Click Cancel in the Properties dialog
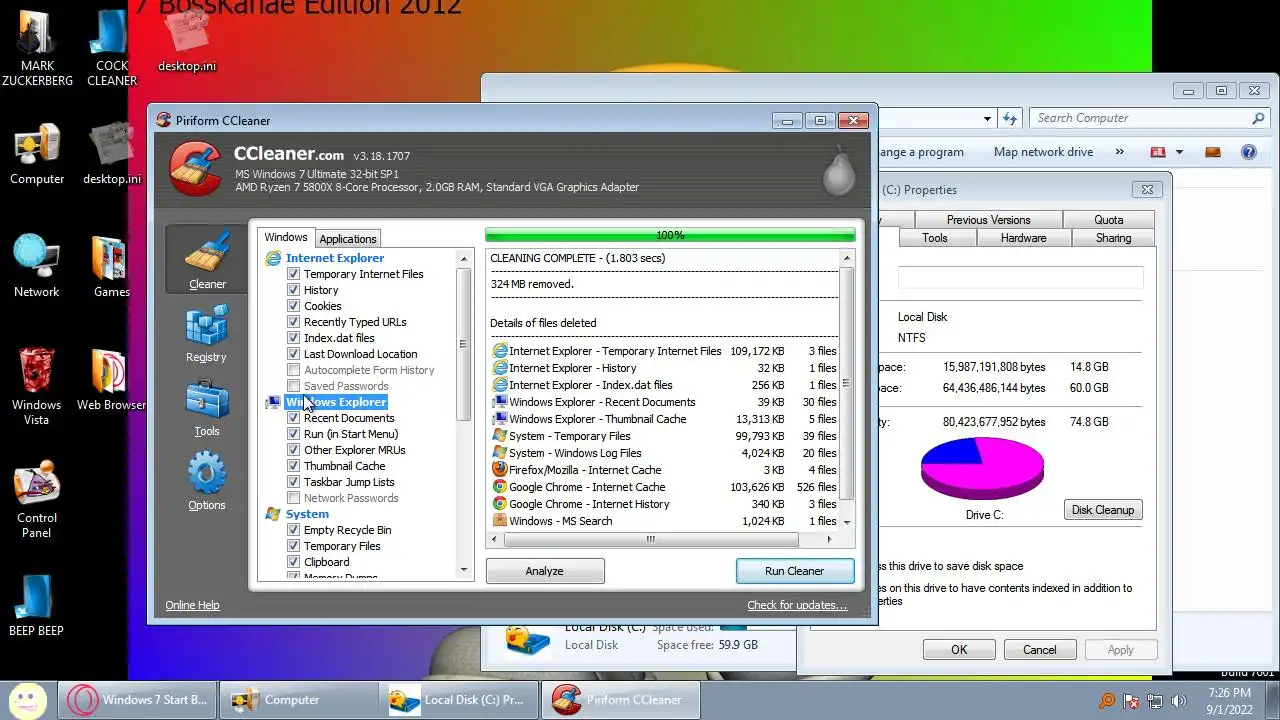 tap(1039, 650)
